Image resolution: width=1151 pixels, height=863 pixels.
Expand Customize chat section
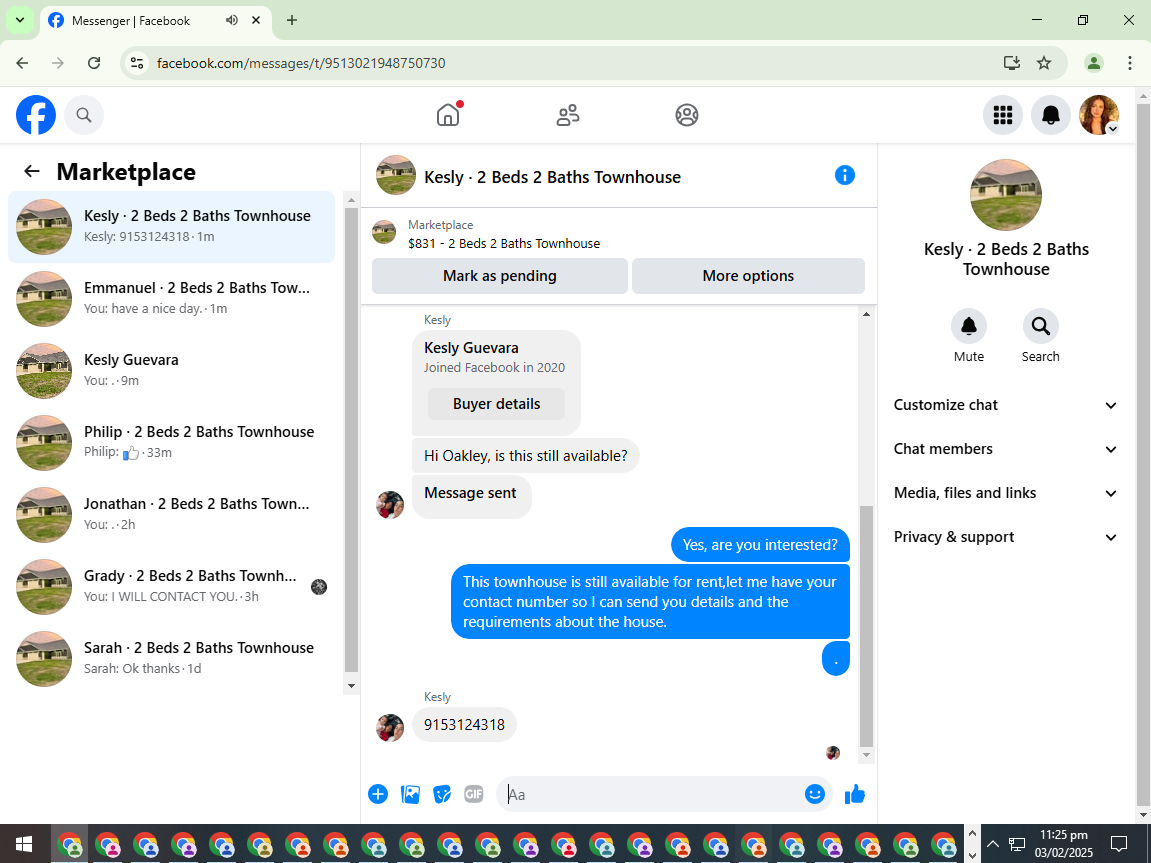tap(1005, 405)
